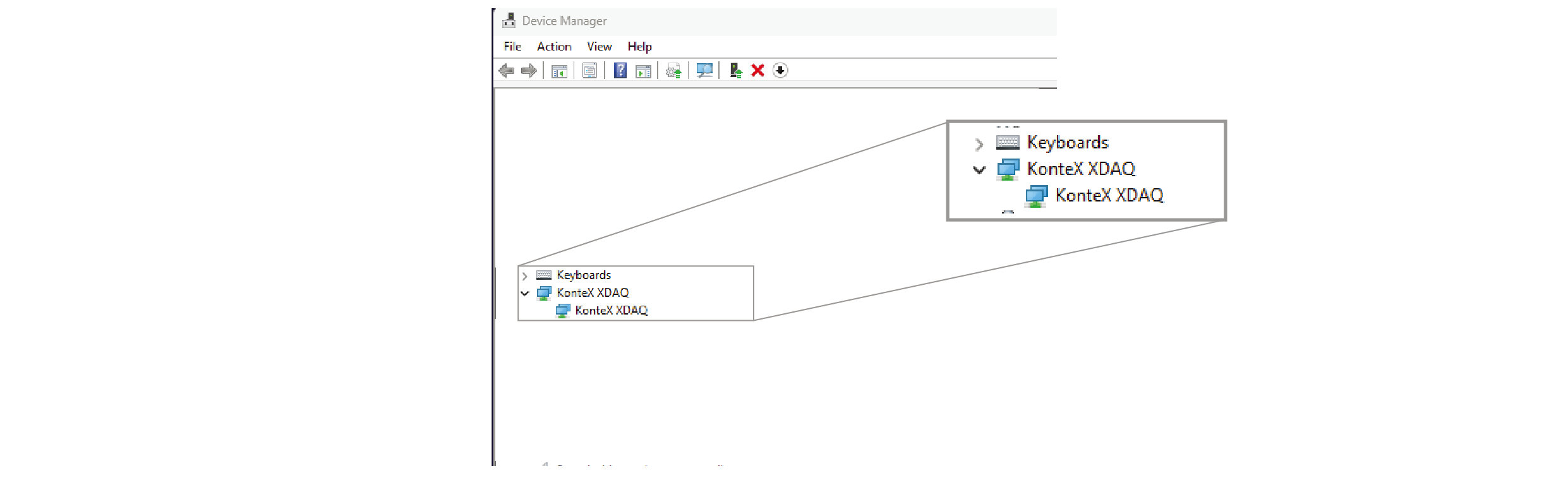Toggle the Show/Hide Action Pane toolbar icon
Screen dimensions: 1568x480
tap(643, 71)
